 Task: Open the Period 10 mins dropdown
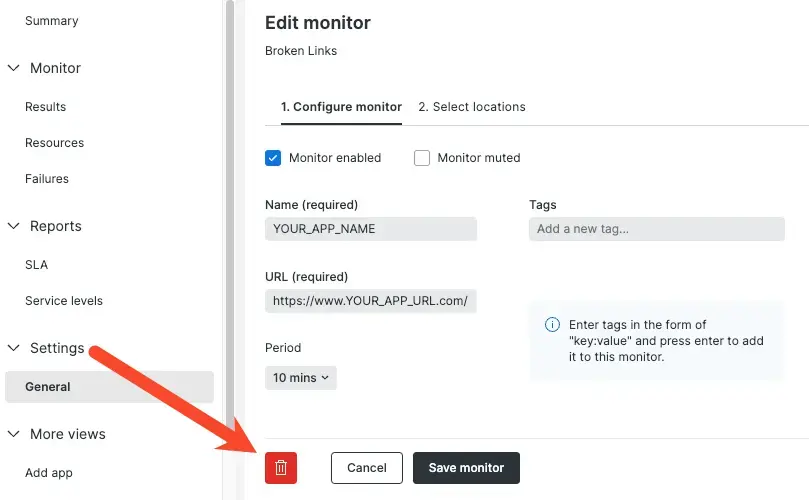300,378
